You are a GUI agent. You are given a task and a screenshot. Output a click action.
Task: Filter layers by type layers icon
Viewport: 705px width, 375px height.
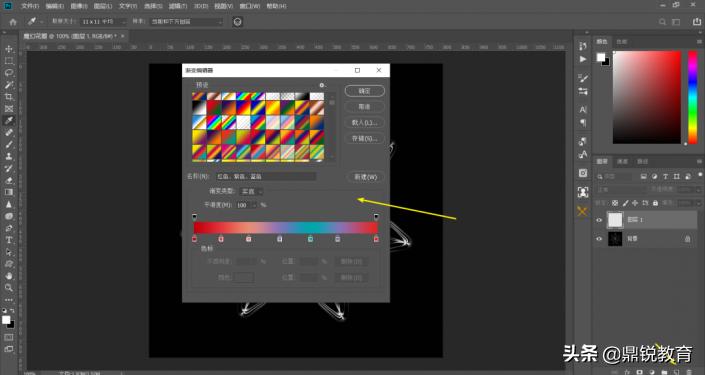coord(665,177)
